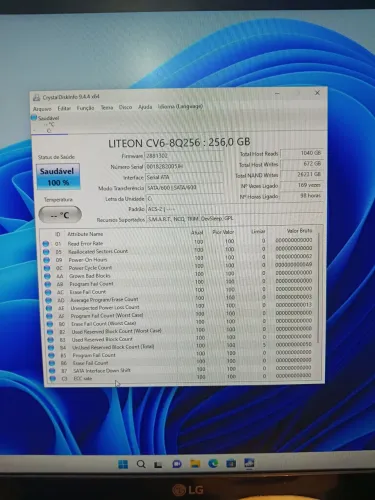Close the CrystalDiskInfo window
375x500 pixels.
317,93
